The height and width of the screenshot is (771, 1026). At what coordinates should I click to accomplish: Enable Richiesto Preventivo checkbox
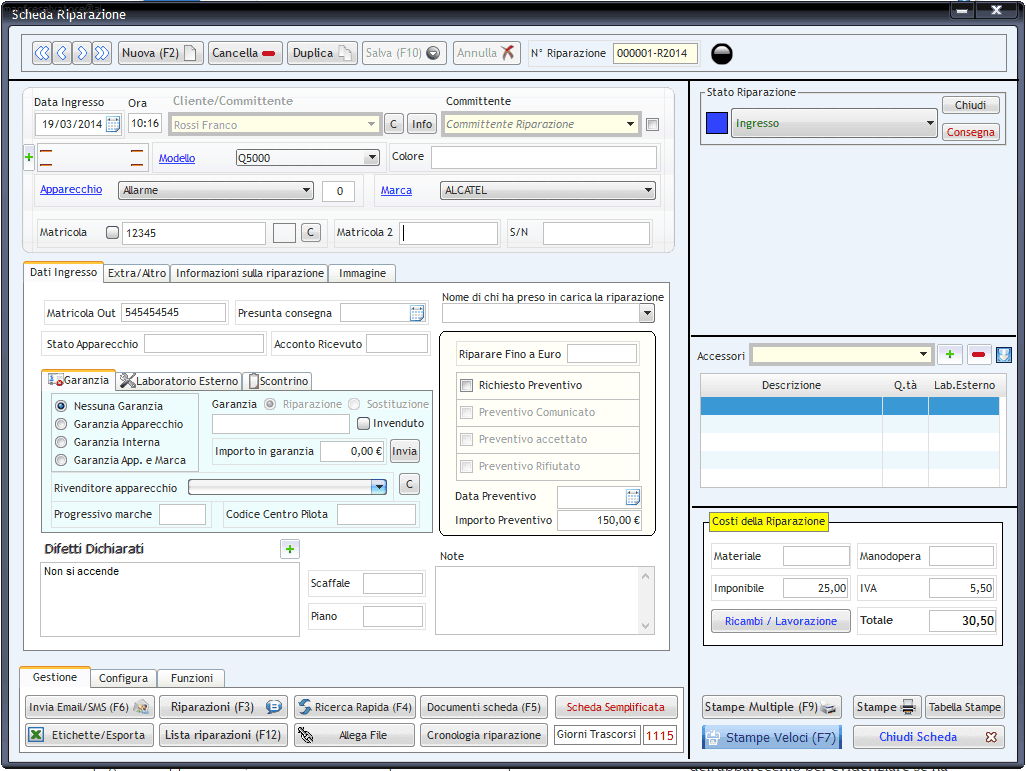(466, 386)
